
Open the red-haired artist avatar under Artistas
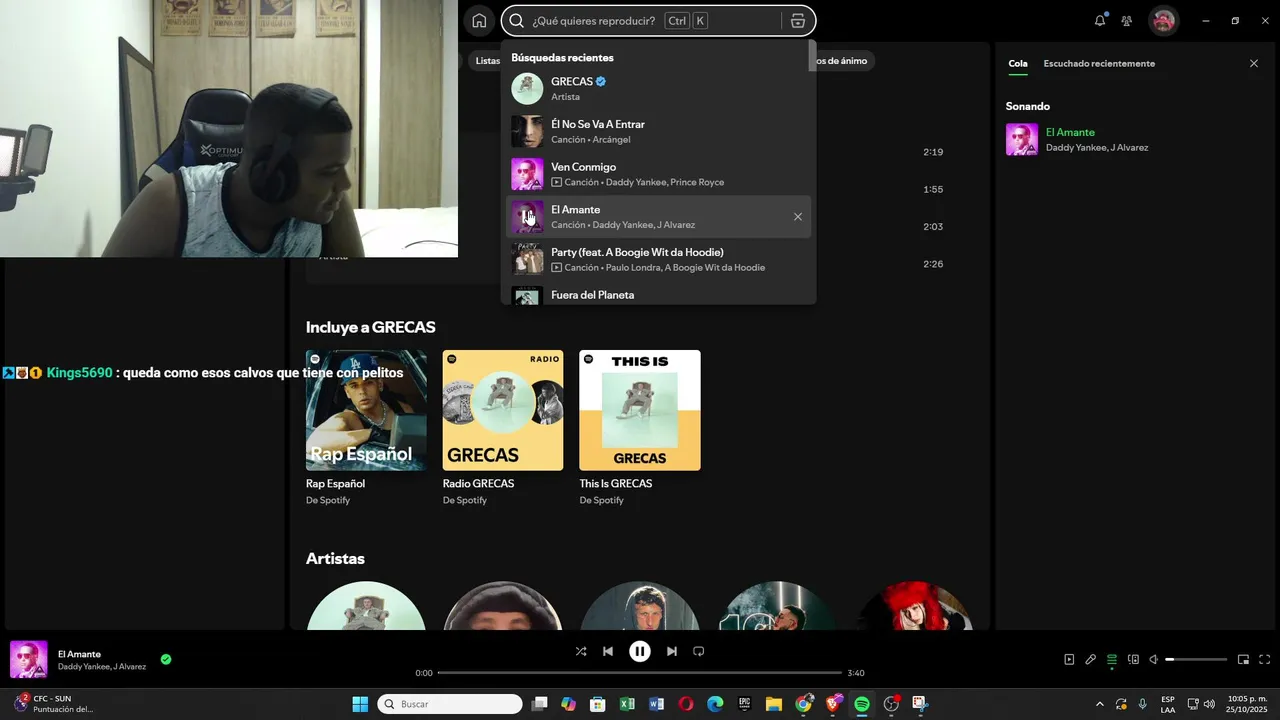(x=914, y=606)
